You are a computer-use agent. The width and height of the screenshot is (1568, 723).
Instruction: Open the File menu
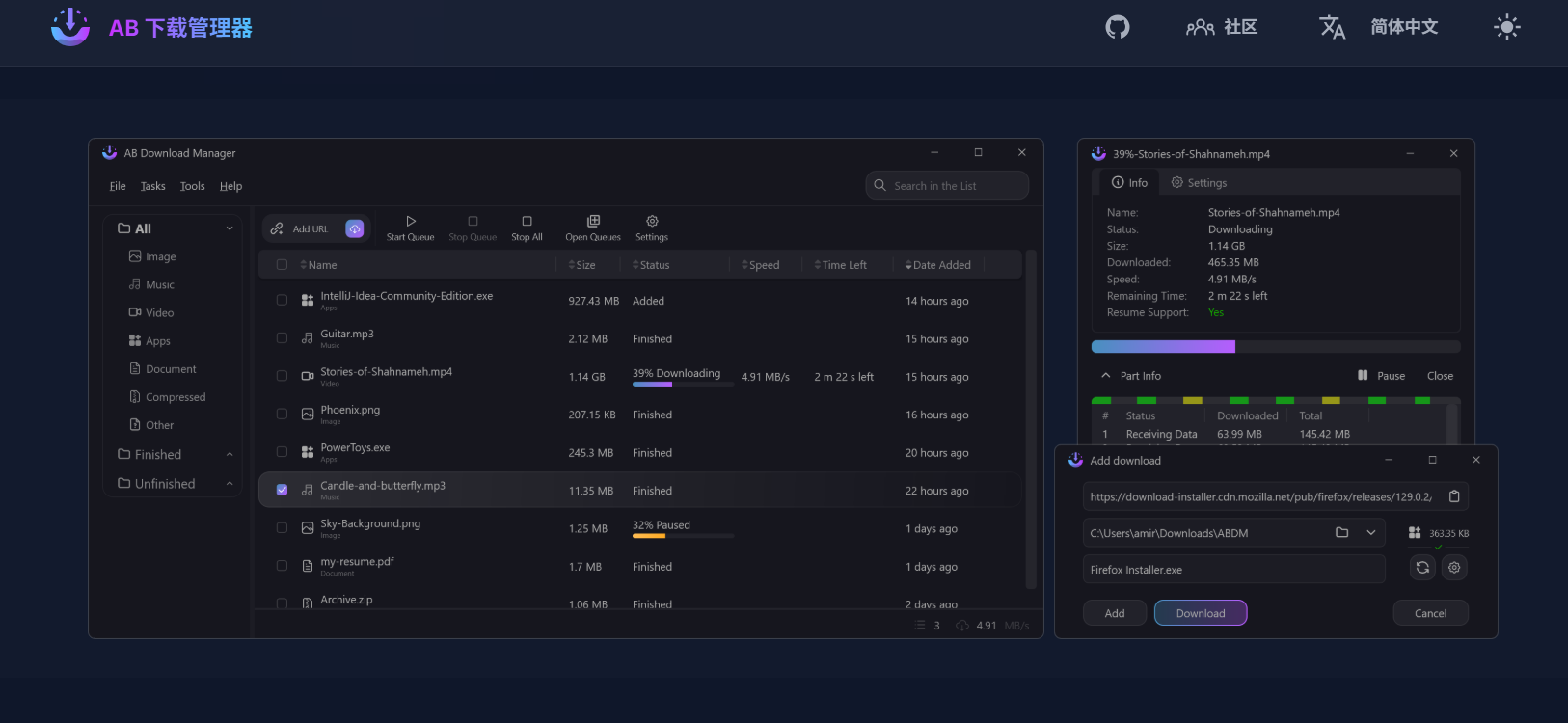point(118,186)
